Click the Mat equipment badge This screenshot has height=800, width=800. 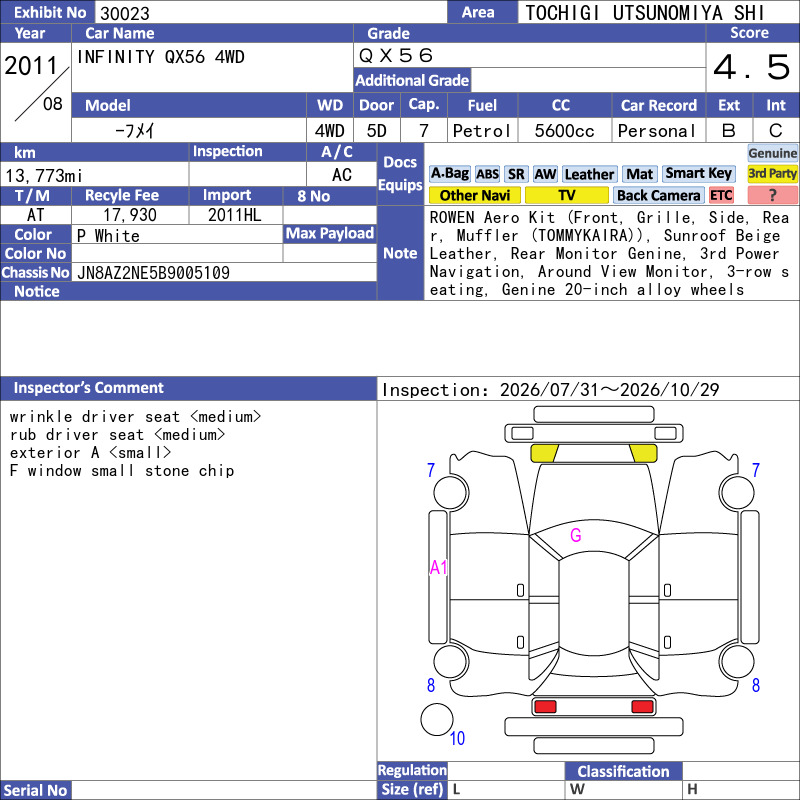[639, 174]
